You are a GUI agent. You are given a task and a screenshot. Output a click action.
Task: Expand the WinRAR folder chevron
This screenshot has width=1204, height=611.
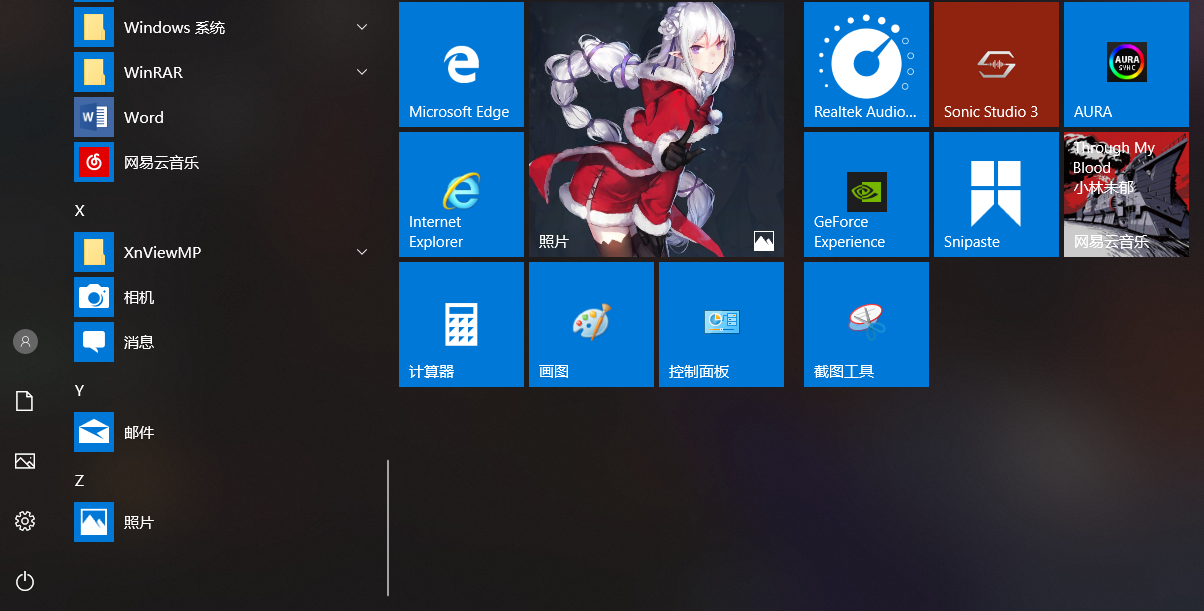pyautogui.click(x=362, y=72)
